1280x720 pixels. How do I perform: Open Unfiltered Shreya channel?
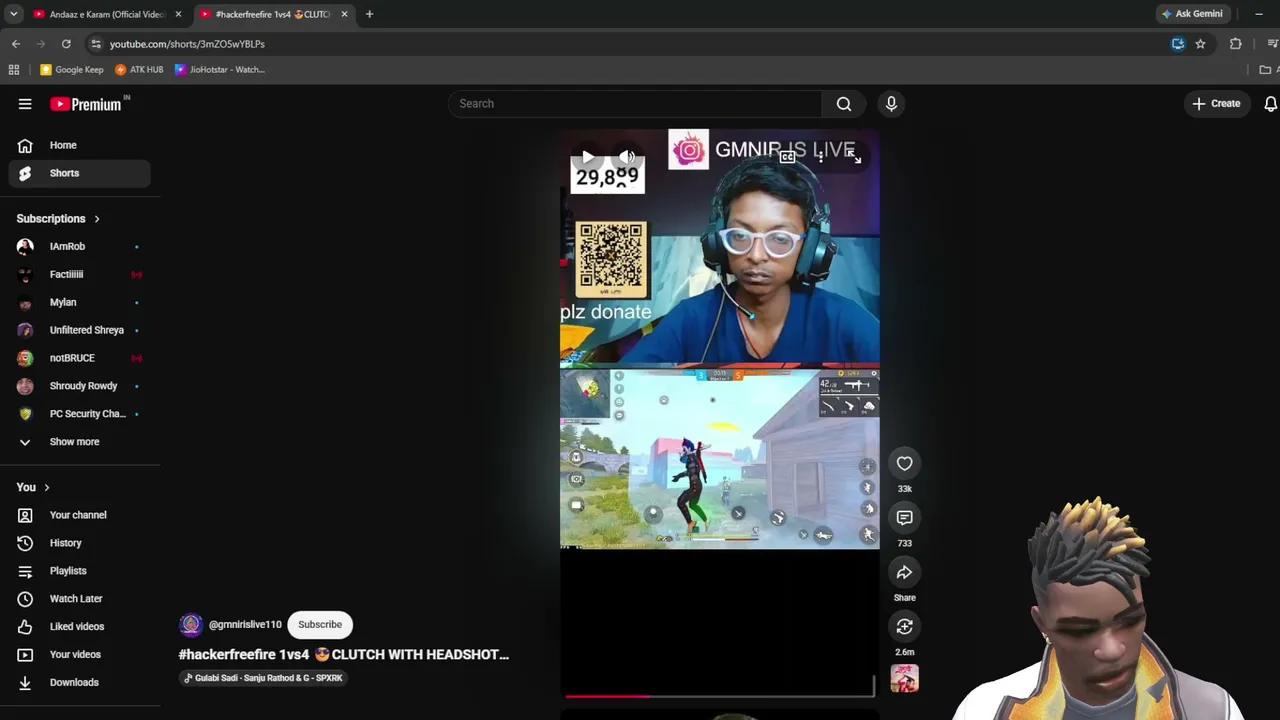pyautogui.click(x=80, y=330)
